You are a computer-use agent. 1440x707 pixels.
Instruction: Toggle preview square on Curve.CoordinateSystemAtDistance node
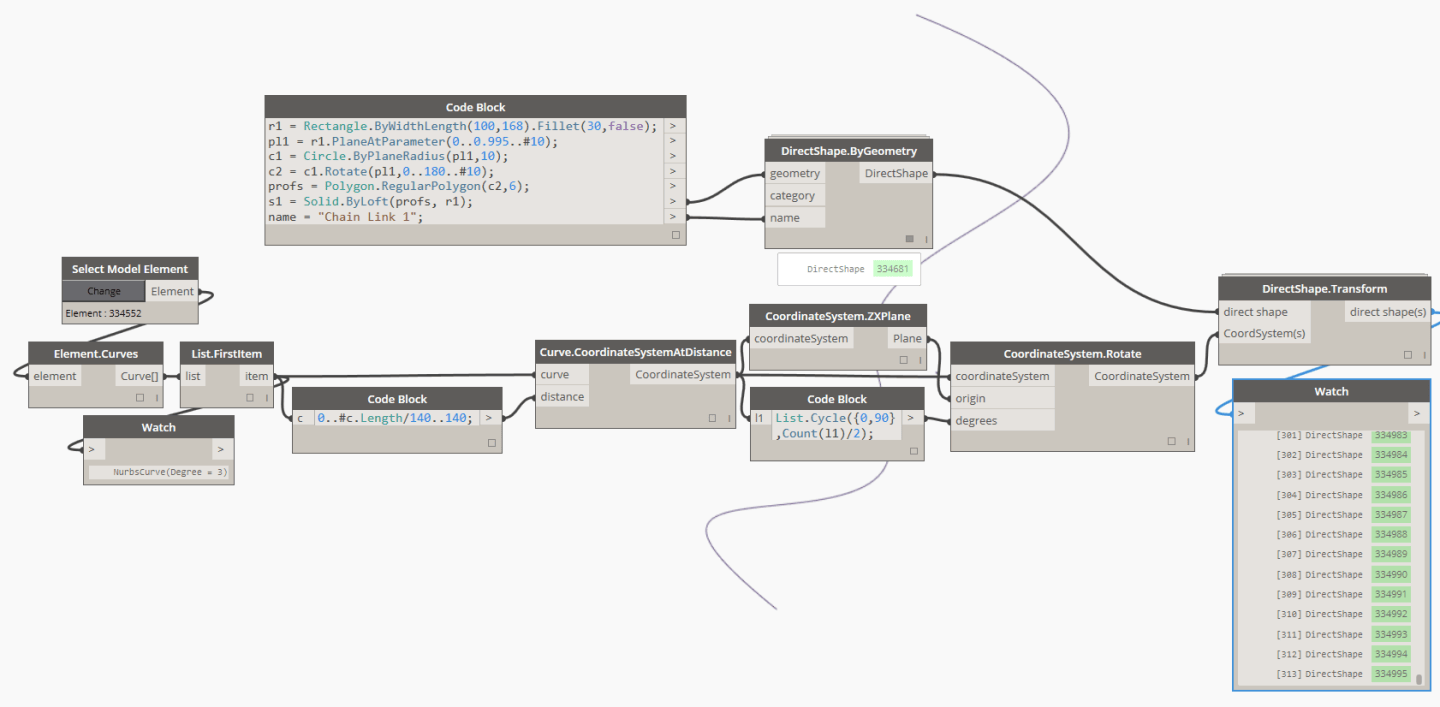[x=713, y=419]
